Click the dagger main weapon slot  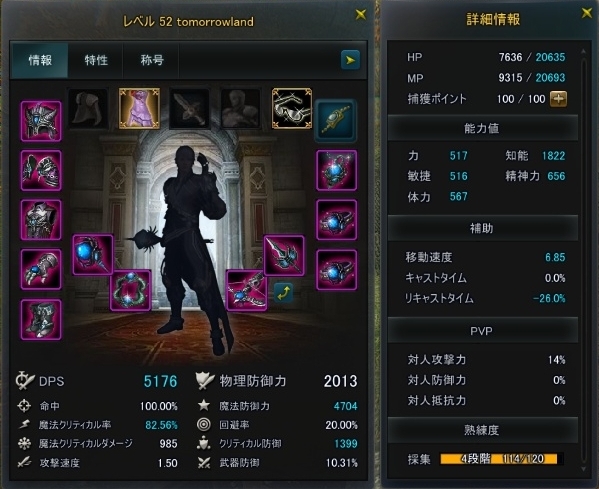[x=284, y=255]
